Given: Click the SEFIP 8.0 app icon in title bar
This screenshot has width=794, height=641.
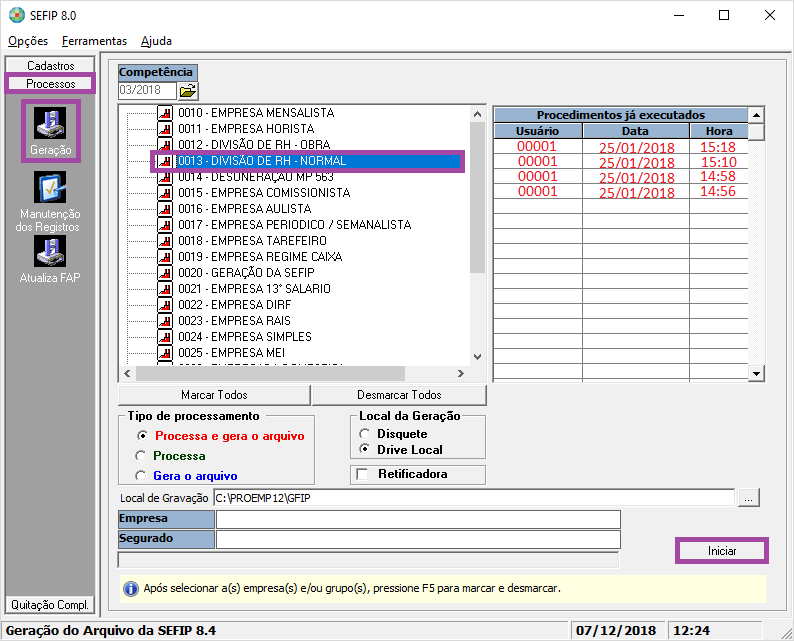Looking at the screenshot, I should click(17, 15).
